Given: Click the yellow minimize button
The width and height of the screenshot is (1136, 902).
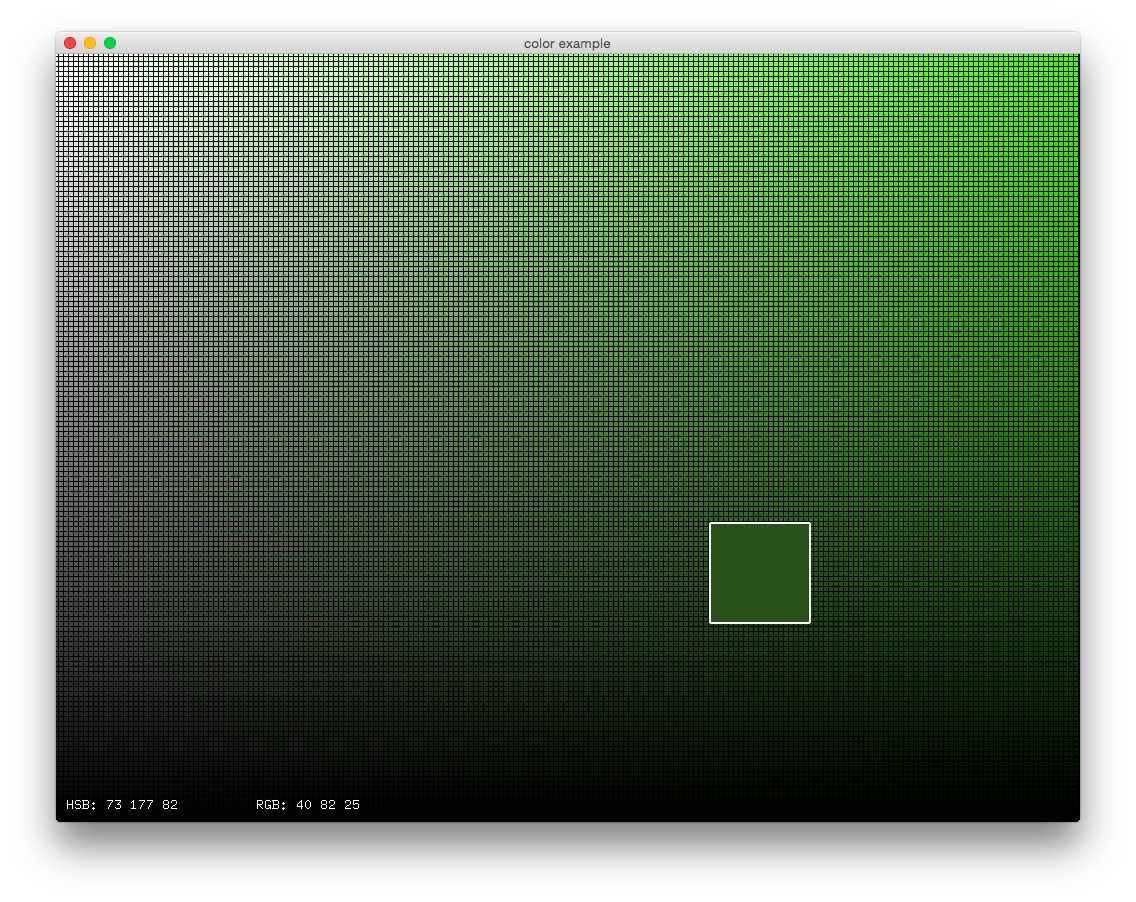Looking at the screenshot, I should 89,43.
